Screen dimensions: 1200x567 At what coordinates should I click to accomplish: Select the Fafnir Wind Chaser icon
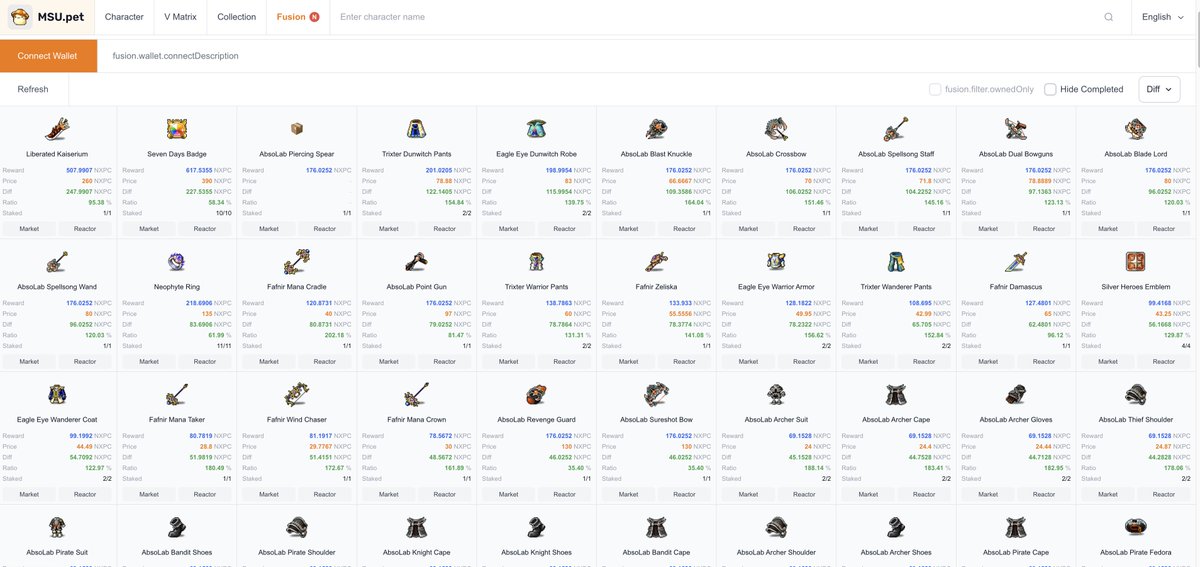(x=297, y=395)
